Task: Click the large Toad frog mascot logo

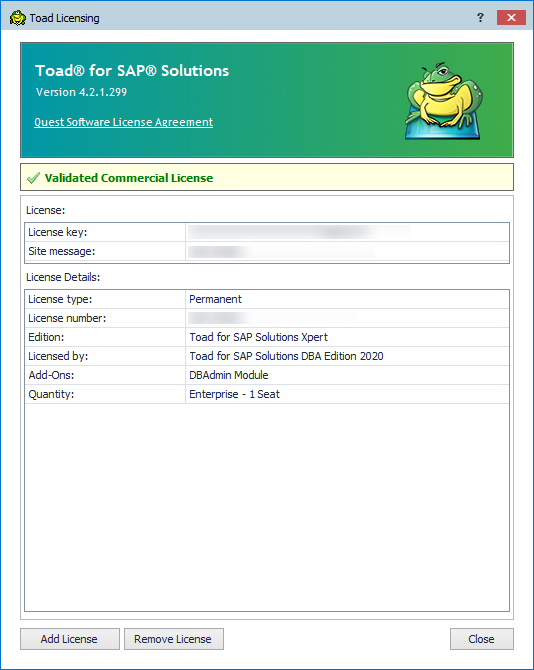Action: 444,101
